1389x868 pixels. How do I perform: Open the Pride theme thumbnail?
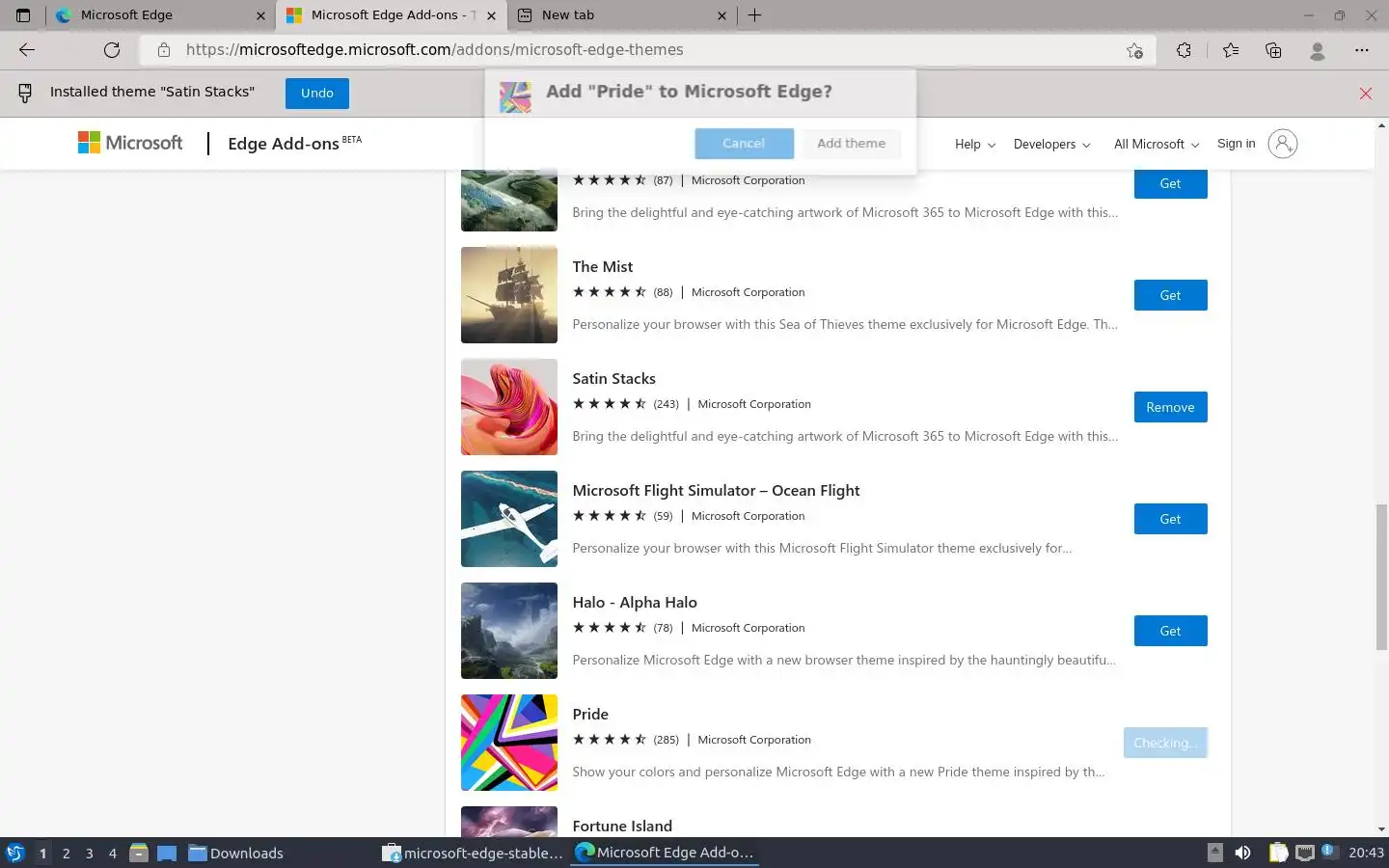(509, 743)
